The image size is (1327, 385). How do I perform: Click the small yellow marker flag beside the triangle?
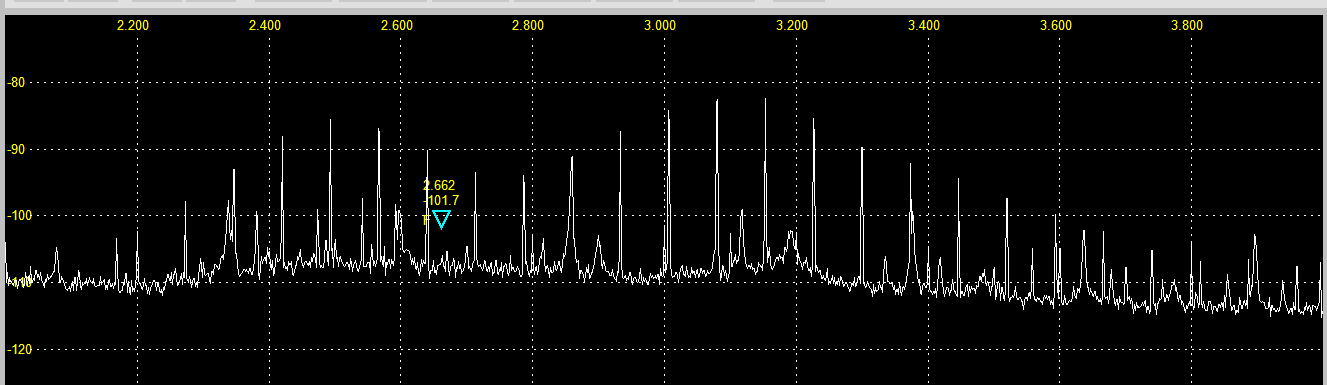[x=426, y=219]
